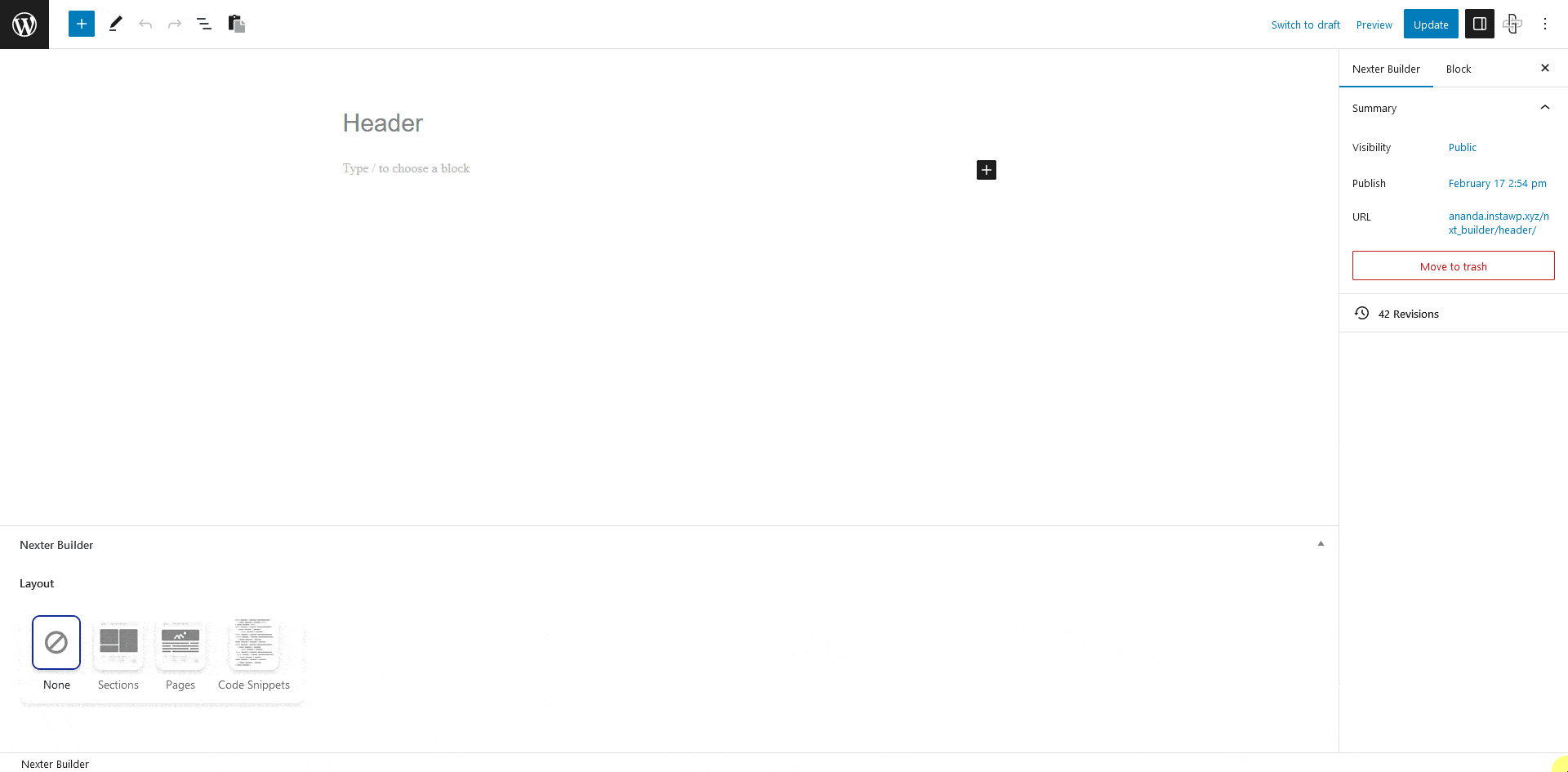Click the WordPress logo icon
Image resolution: width=1568 pixels, height=772 pixels.
coord(24,25)
